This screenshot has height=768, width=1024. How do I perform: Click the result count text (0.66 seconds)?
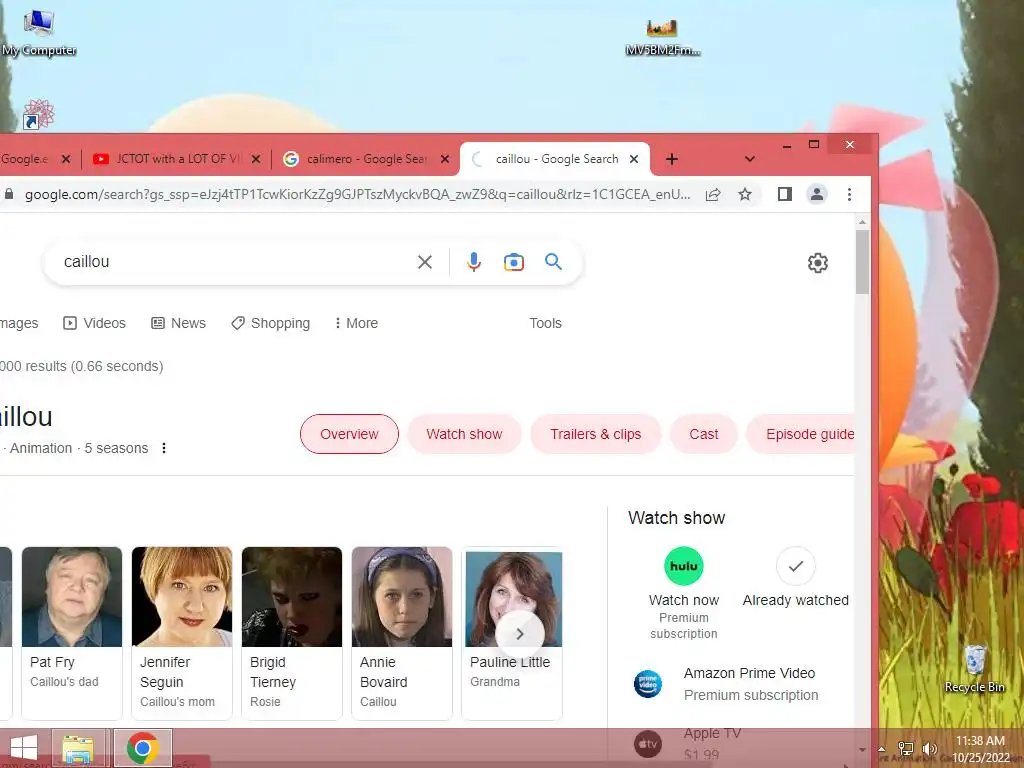(x=82, y=366)
